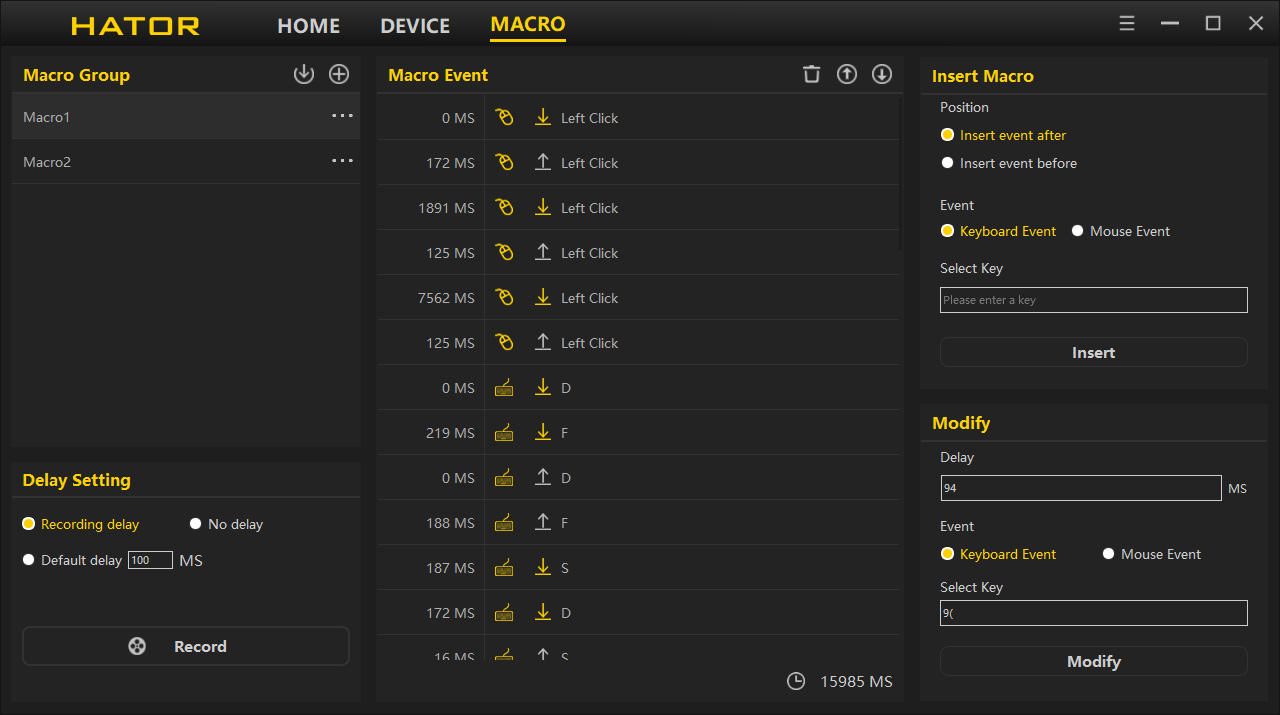Click the import macro download icon
Image resolution: width=1280 pixels, height=715 pixels.
click(x=304, y=74)
